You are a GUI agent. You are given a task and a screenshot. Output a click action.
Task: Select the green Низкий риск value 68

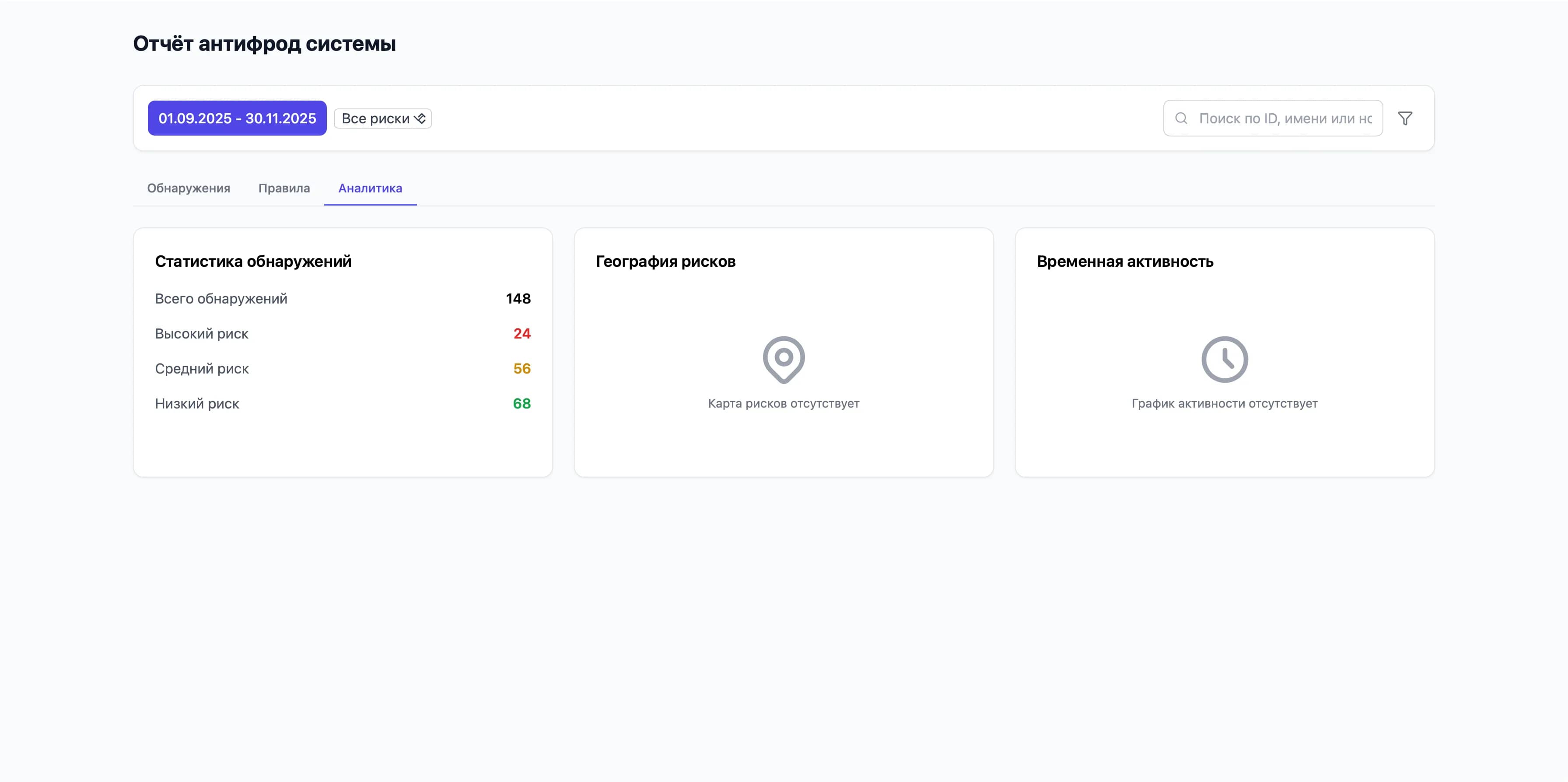point(521,403)
